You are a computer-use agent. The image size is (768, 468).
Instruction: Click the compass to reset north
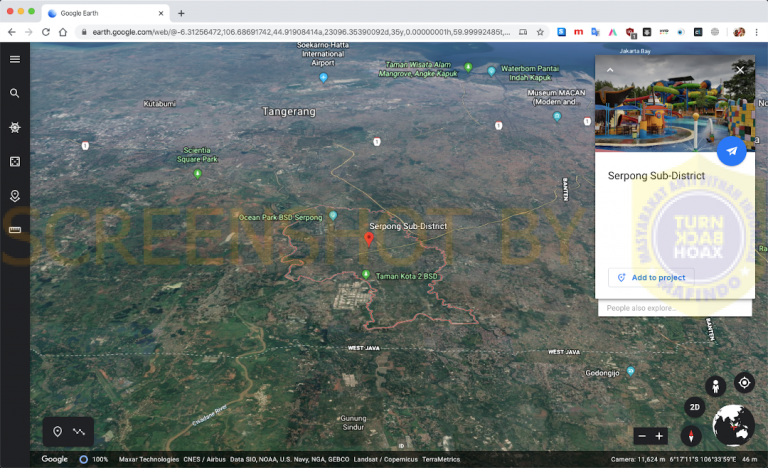691,436
